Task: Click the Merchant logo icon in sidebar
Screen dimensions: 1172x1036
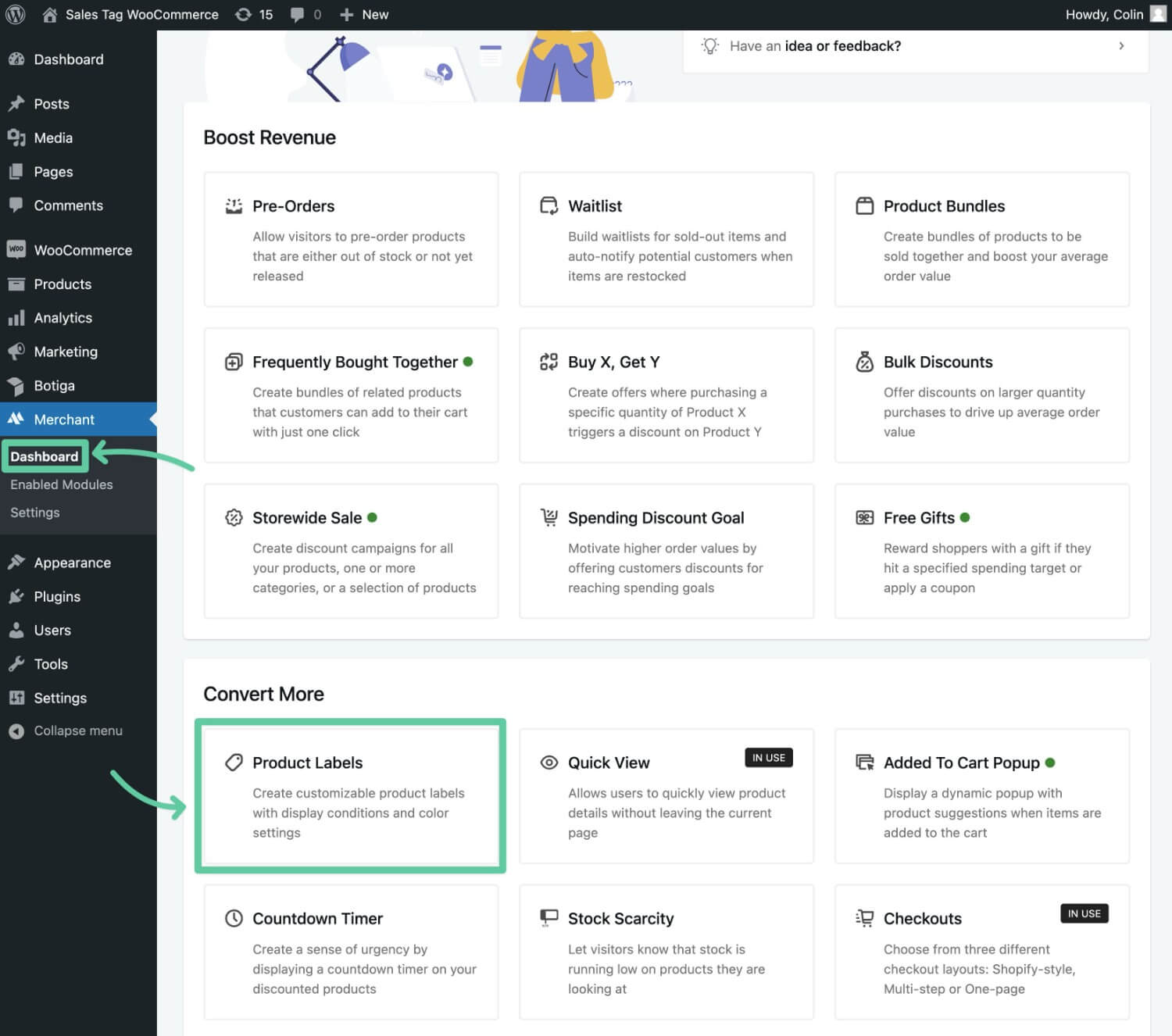Action: pyautogui.click(x=16, y=419)
